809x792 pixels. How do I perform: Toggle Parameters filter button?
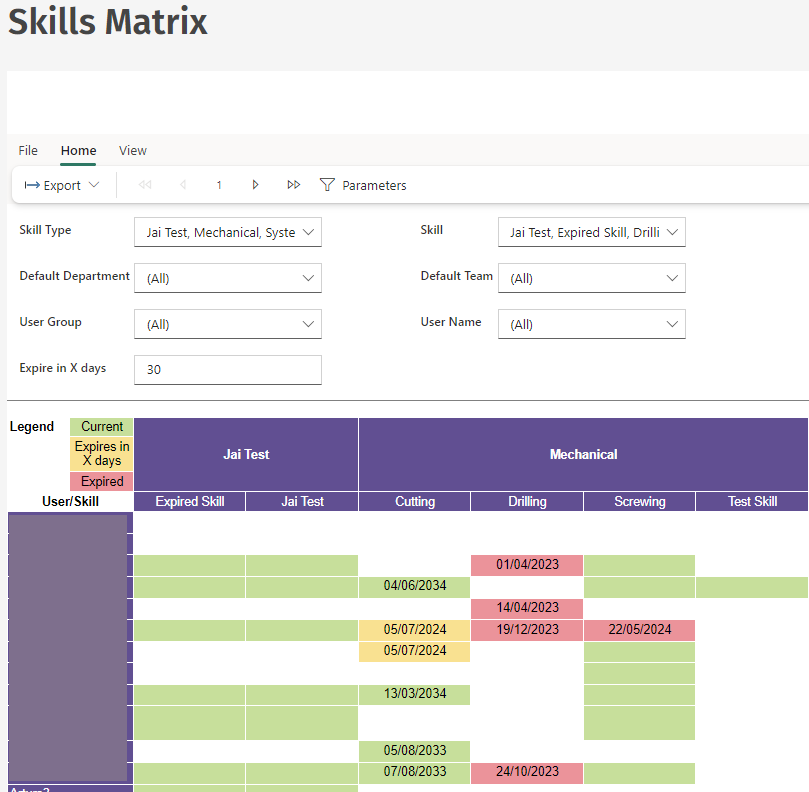pyautogui.click(x=363, y=185)
